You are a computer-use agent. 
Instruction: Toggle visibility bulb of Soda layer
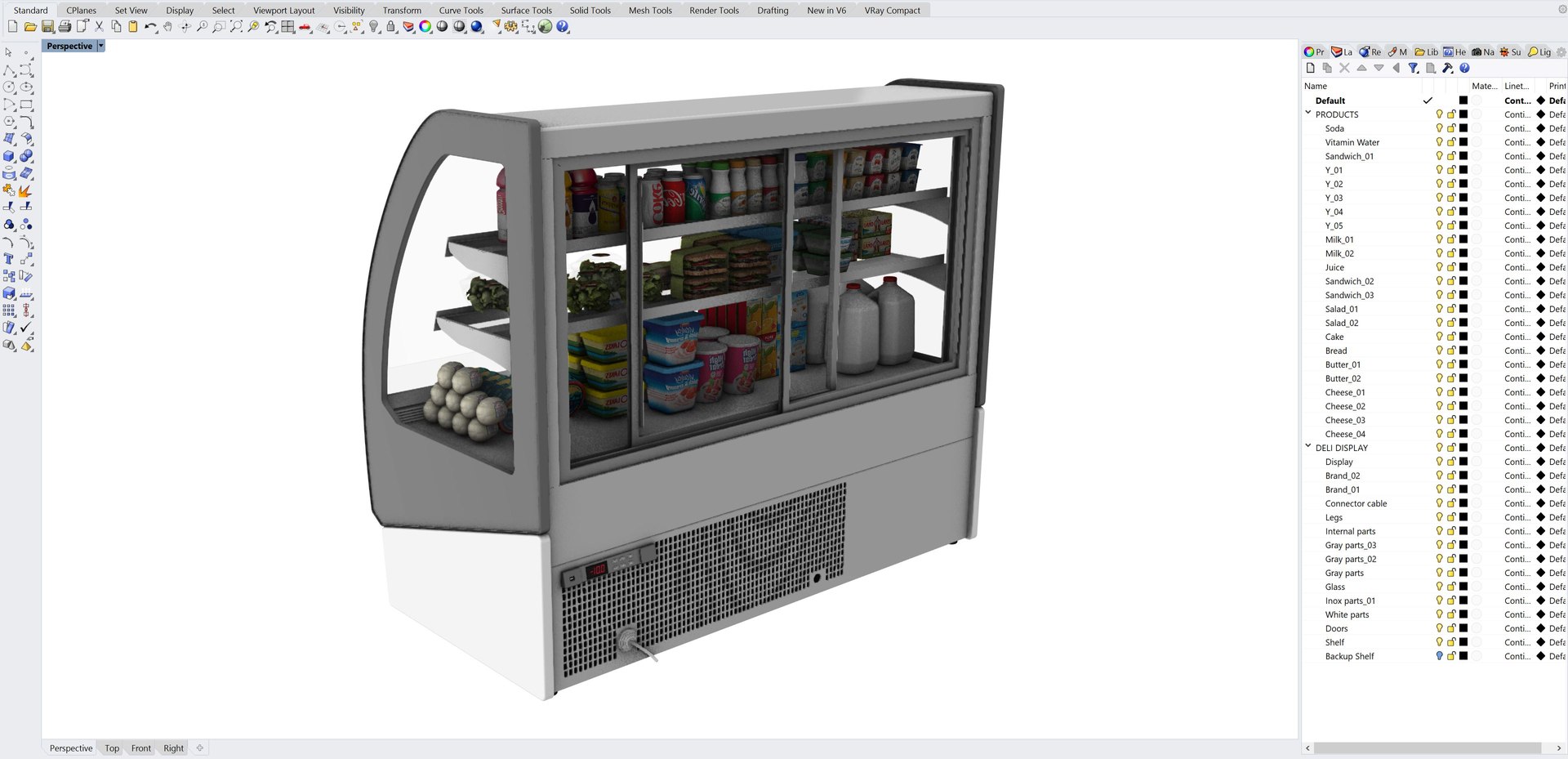[1439, 128]
